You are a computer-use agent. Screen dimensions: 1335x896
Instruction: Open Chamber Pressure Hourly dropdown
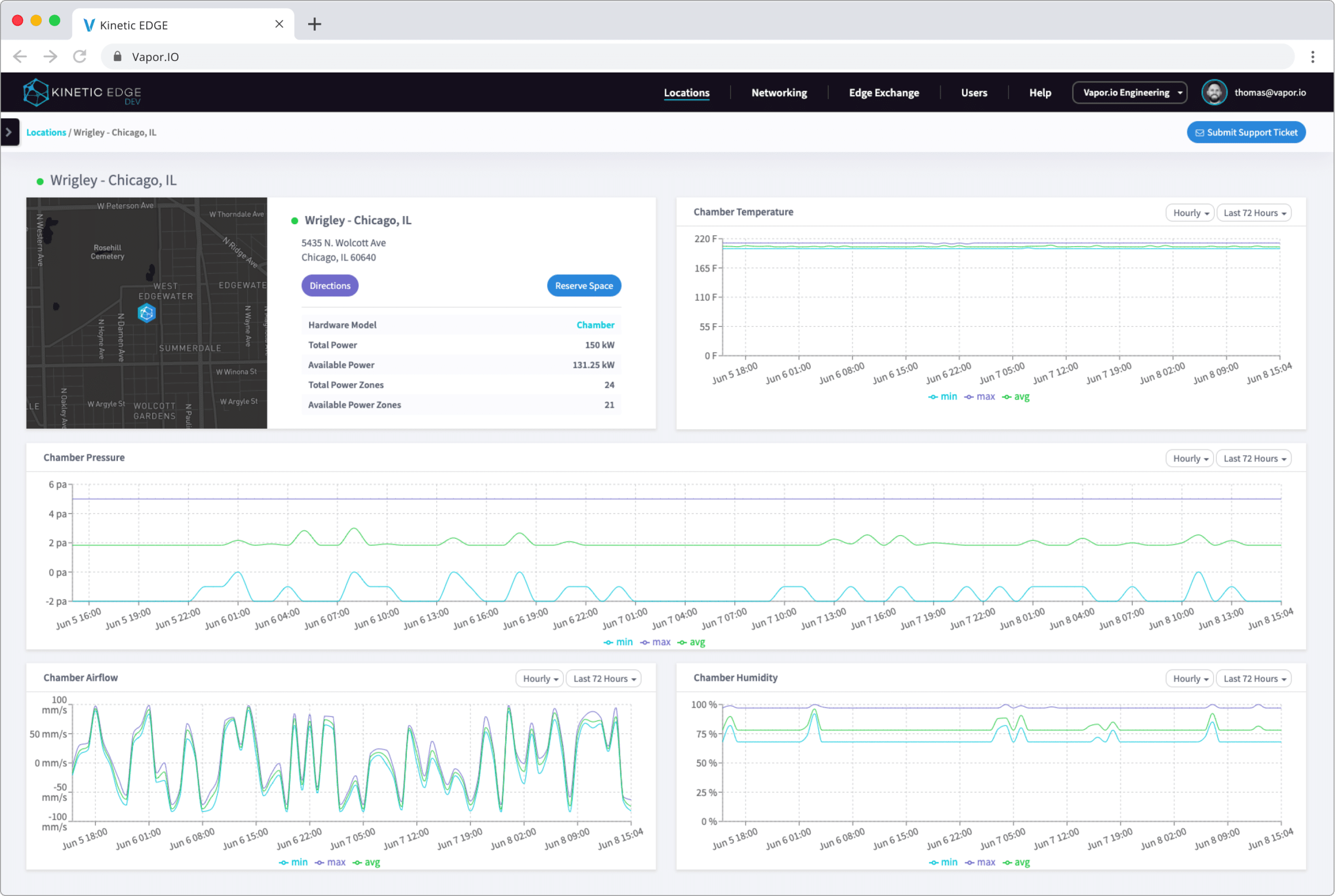pyautogui.click(x=1190, y=459)
